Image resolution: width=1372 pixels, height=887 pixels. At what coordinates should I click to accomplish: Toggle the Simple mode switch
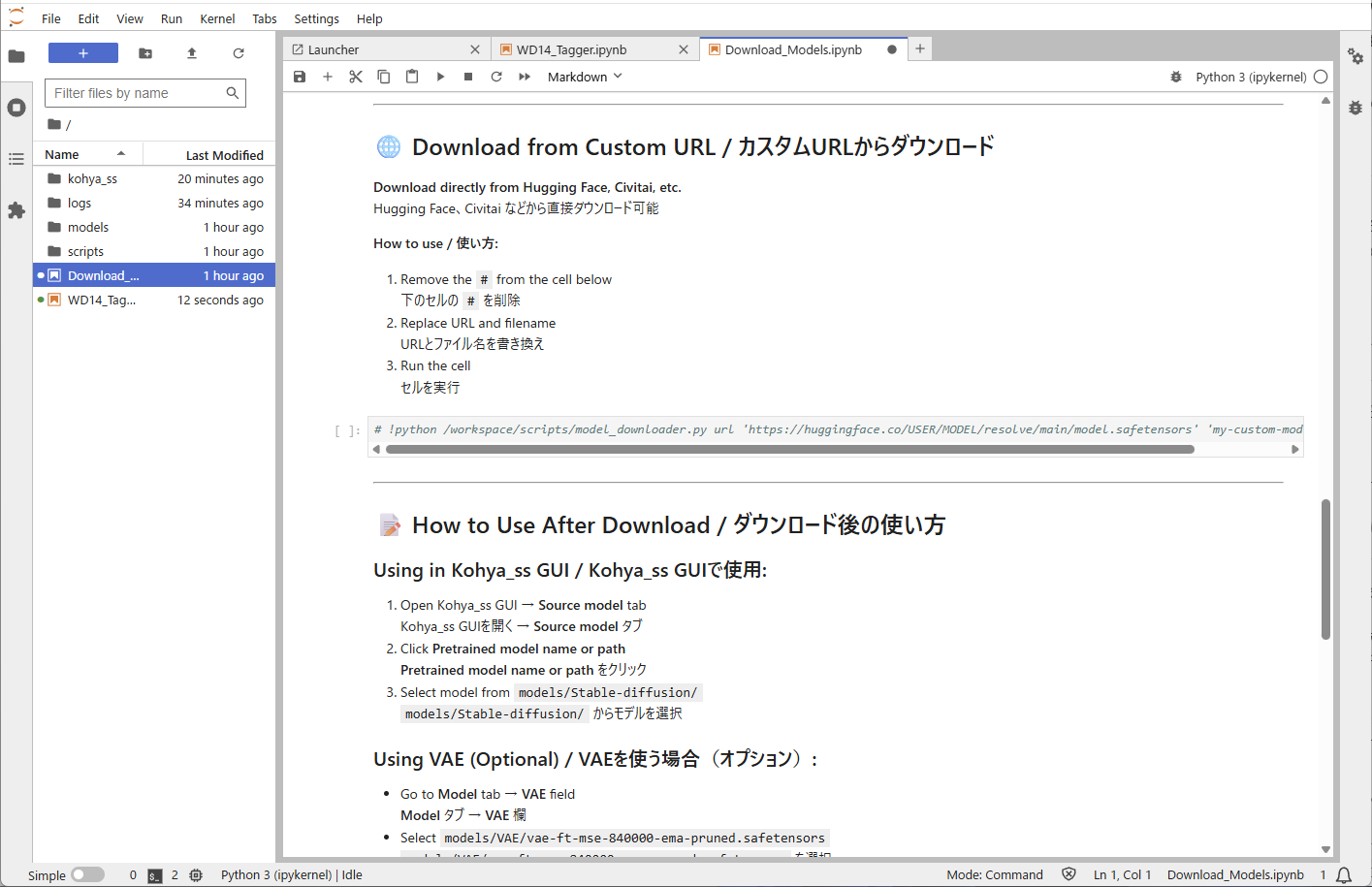click(87, 874)
